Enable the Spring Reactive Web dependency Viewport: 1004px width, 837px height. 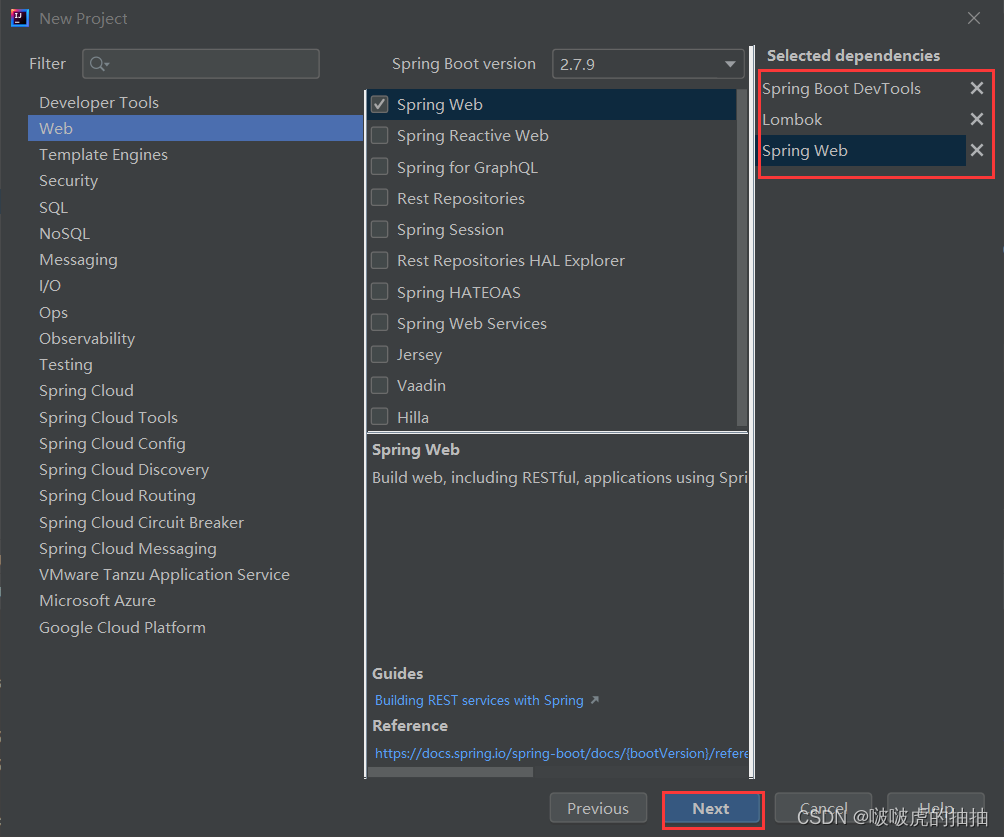[380, 135]
